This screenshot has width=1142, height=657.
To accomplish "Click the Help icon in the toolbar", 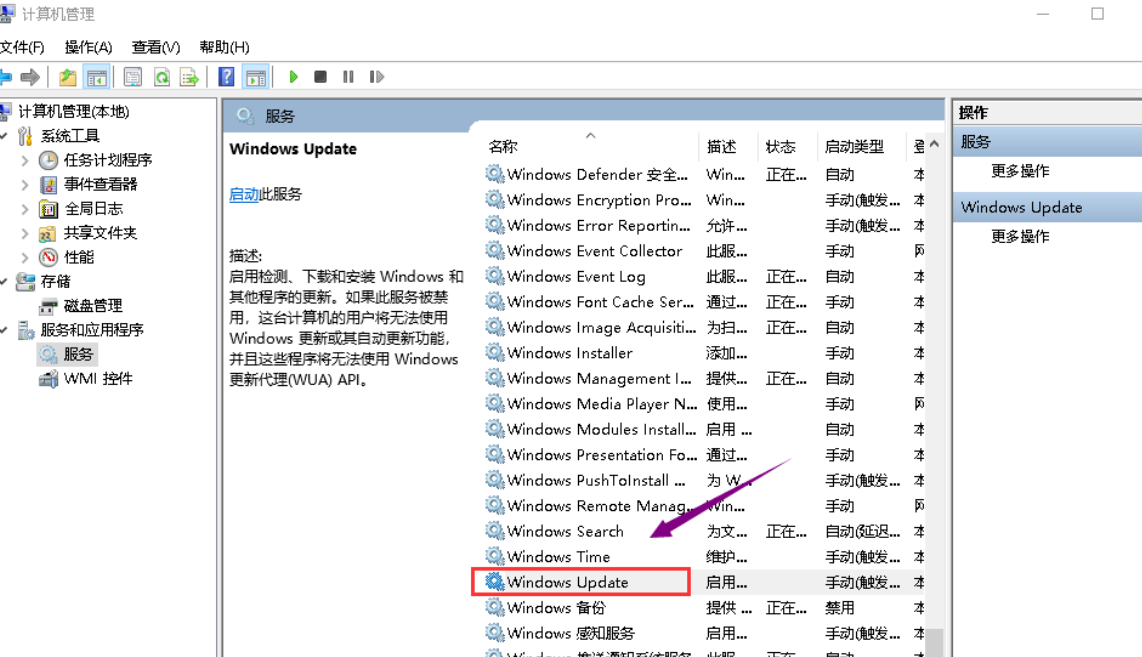I will 226,76.
